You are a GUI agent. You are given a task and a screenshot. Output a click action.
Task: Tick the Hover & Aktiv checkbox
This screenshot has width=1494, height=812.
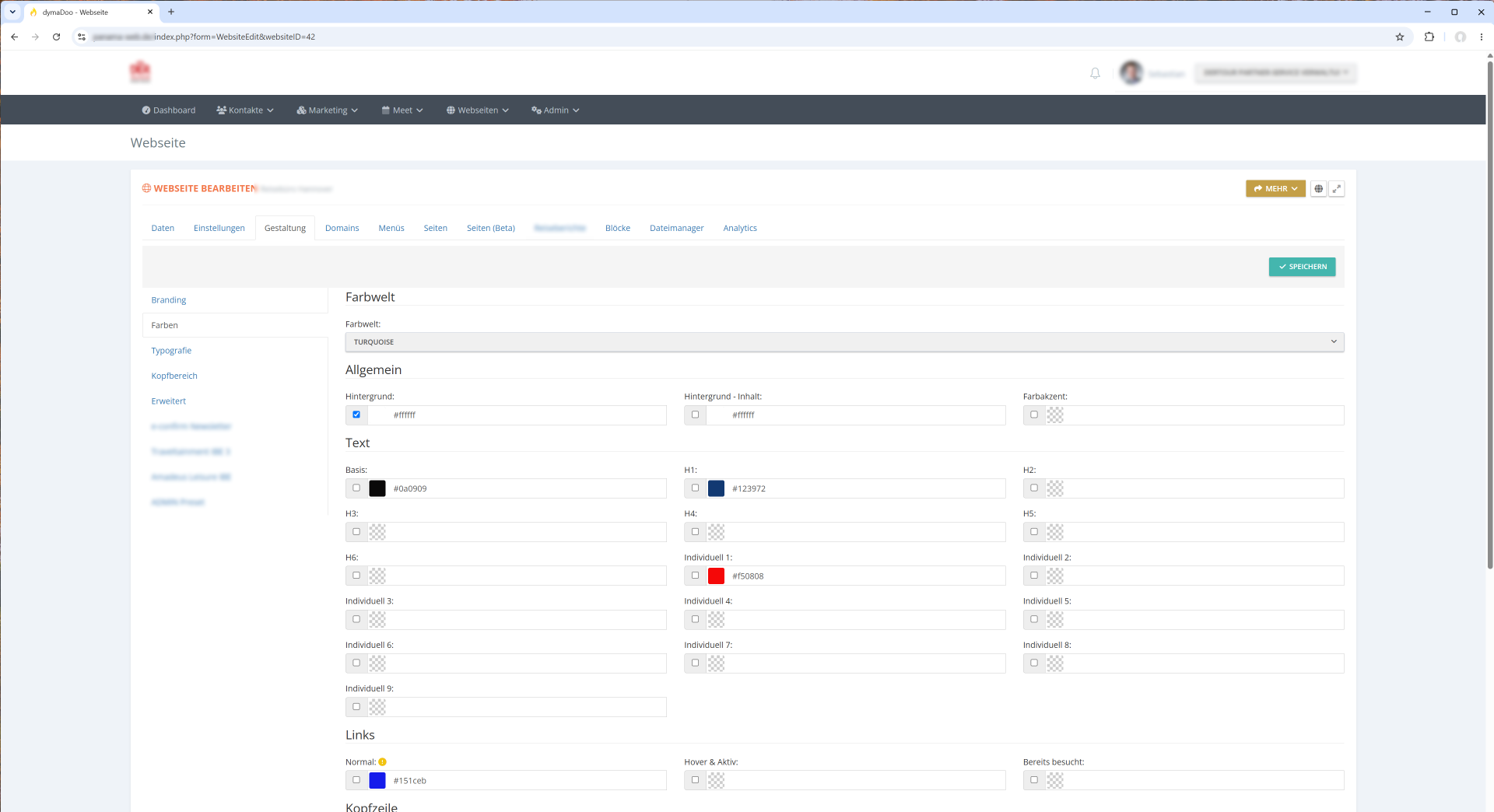(x=695, y=779)
